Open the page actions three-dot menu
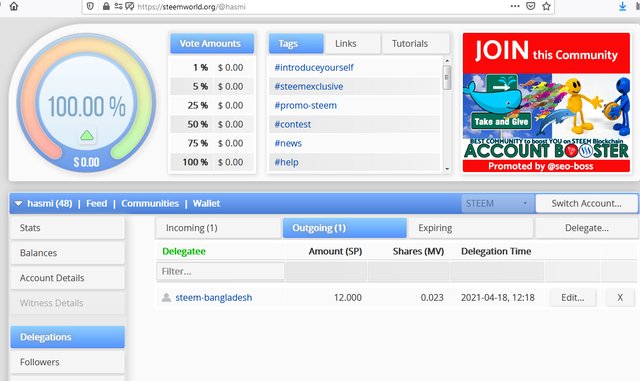This screenshot has height=381, width=640. (515, 6)
